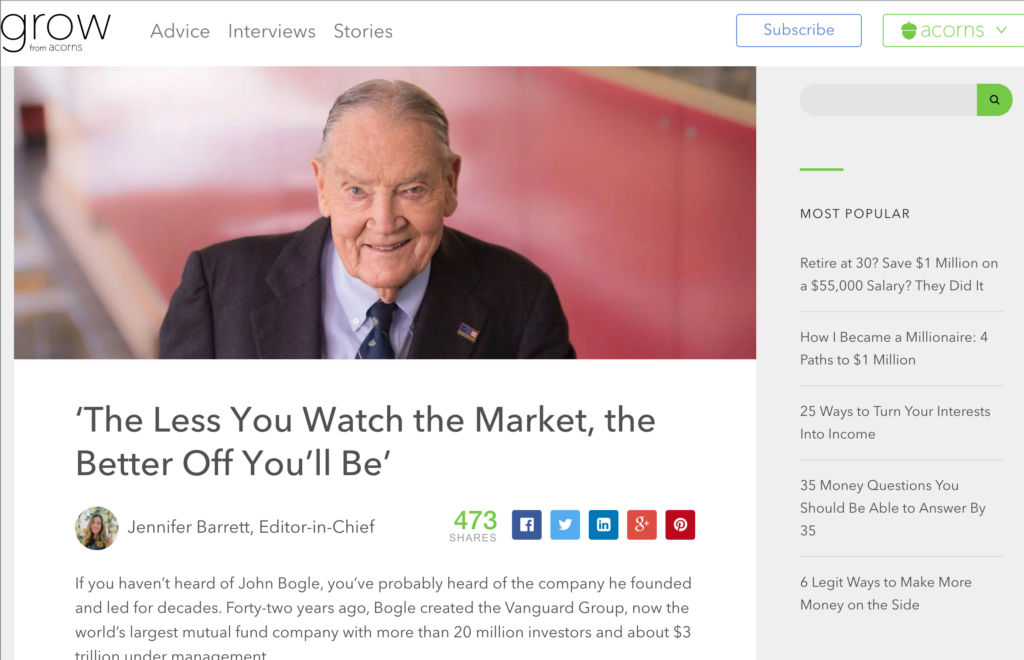Read 'How I Became a Millionaire' article
Viewport: 1024px width, 660px height.
pyautogui.click(x=893, y=349)
